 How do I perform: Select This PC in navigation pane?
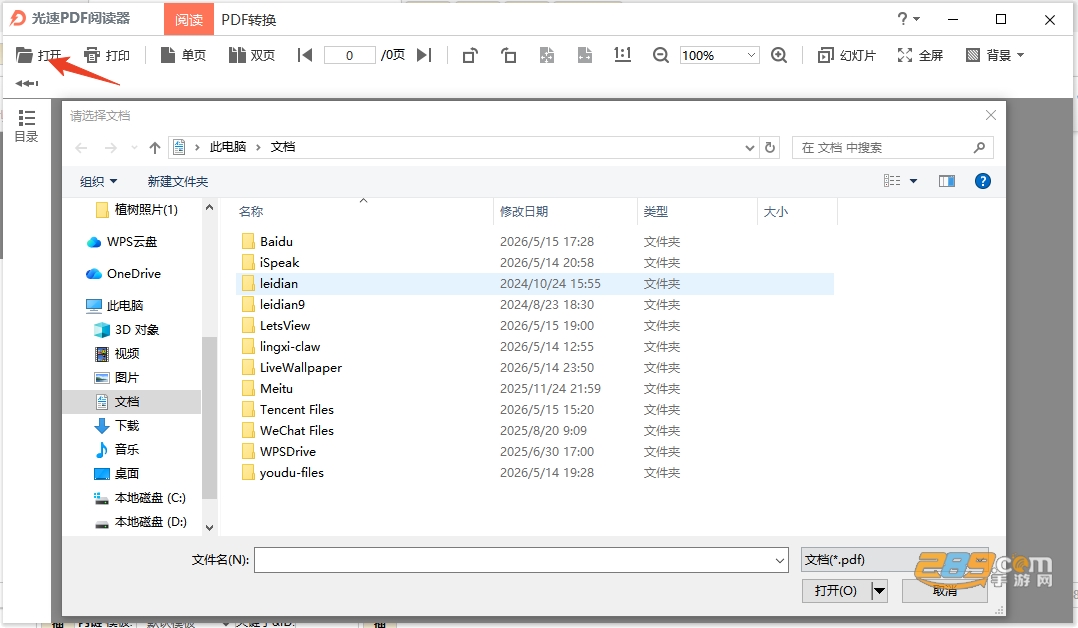coord(114,305)
